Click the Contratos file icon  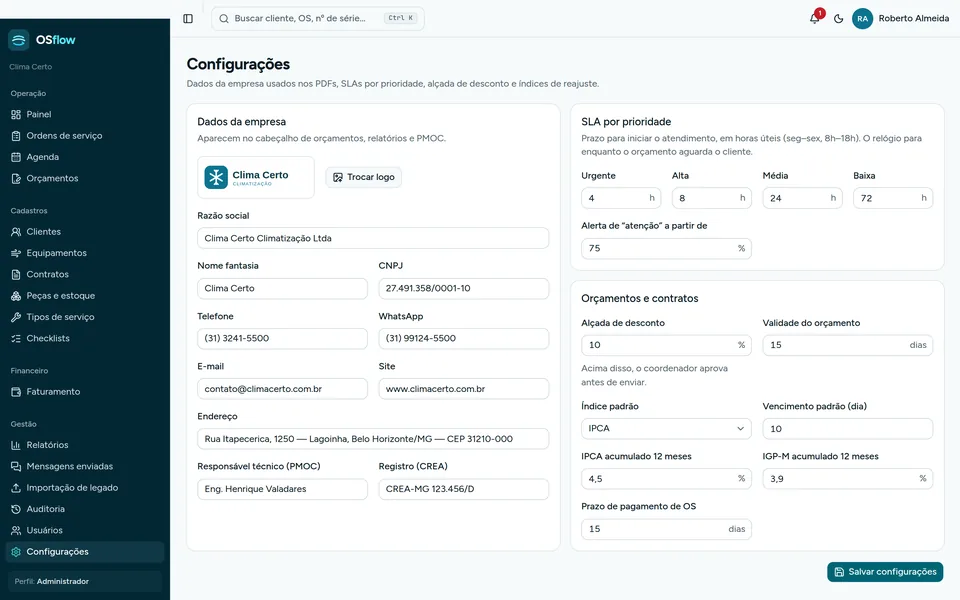tap(16, 275)
